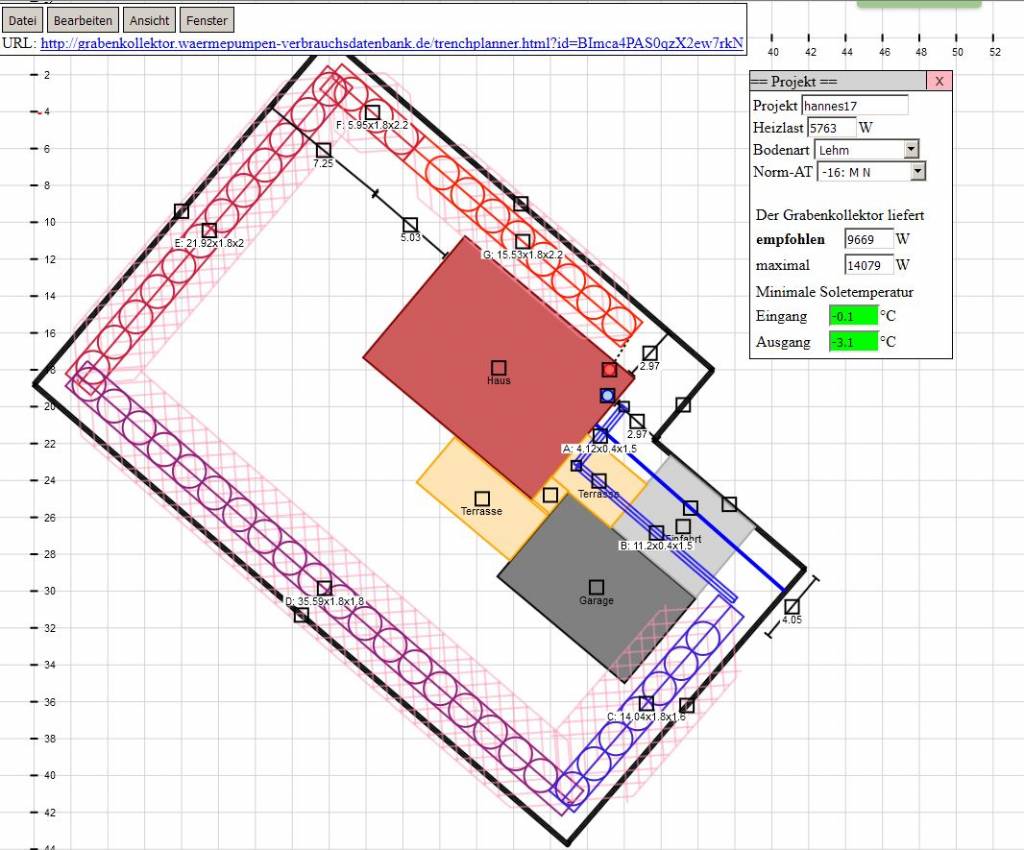The height and width of the screenshot is (850, 1024).
Task: Click trench C handle labeled 14.04x1.8x1.6
Action: tap(647, 704)
